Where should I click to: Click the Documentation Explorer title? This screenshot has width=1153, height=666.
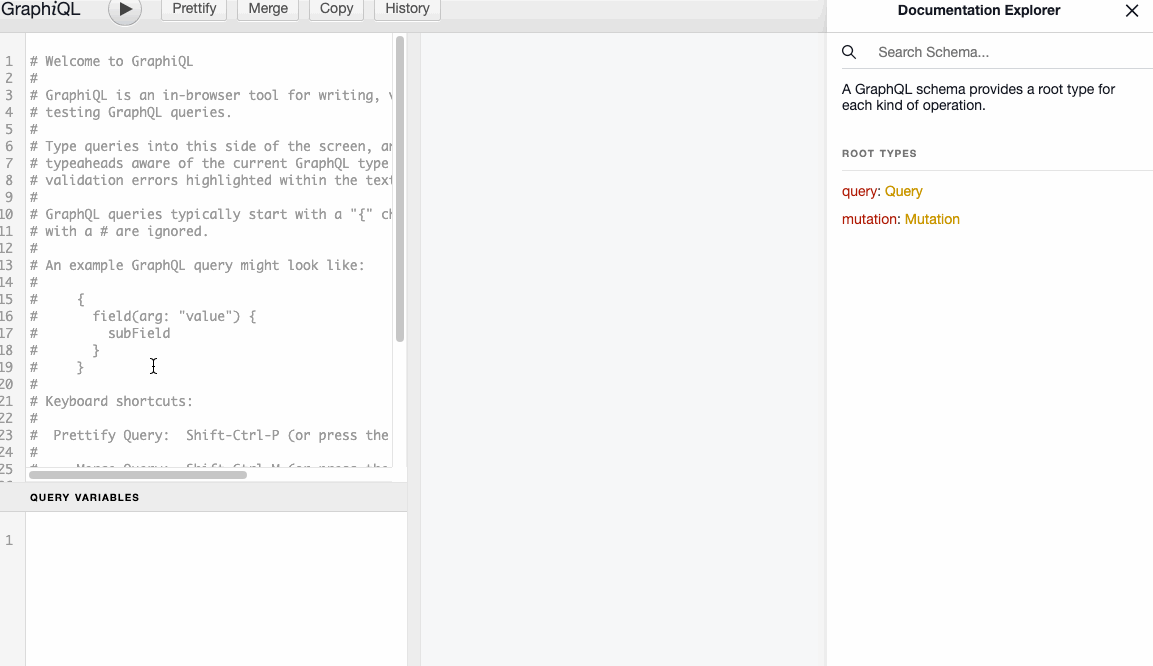(978, 10)
